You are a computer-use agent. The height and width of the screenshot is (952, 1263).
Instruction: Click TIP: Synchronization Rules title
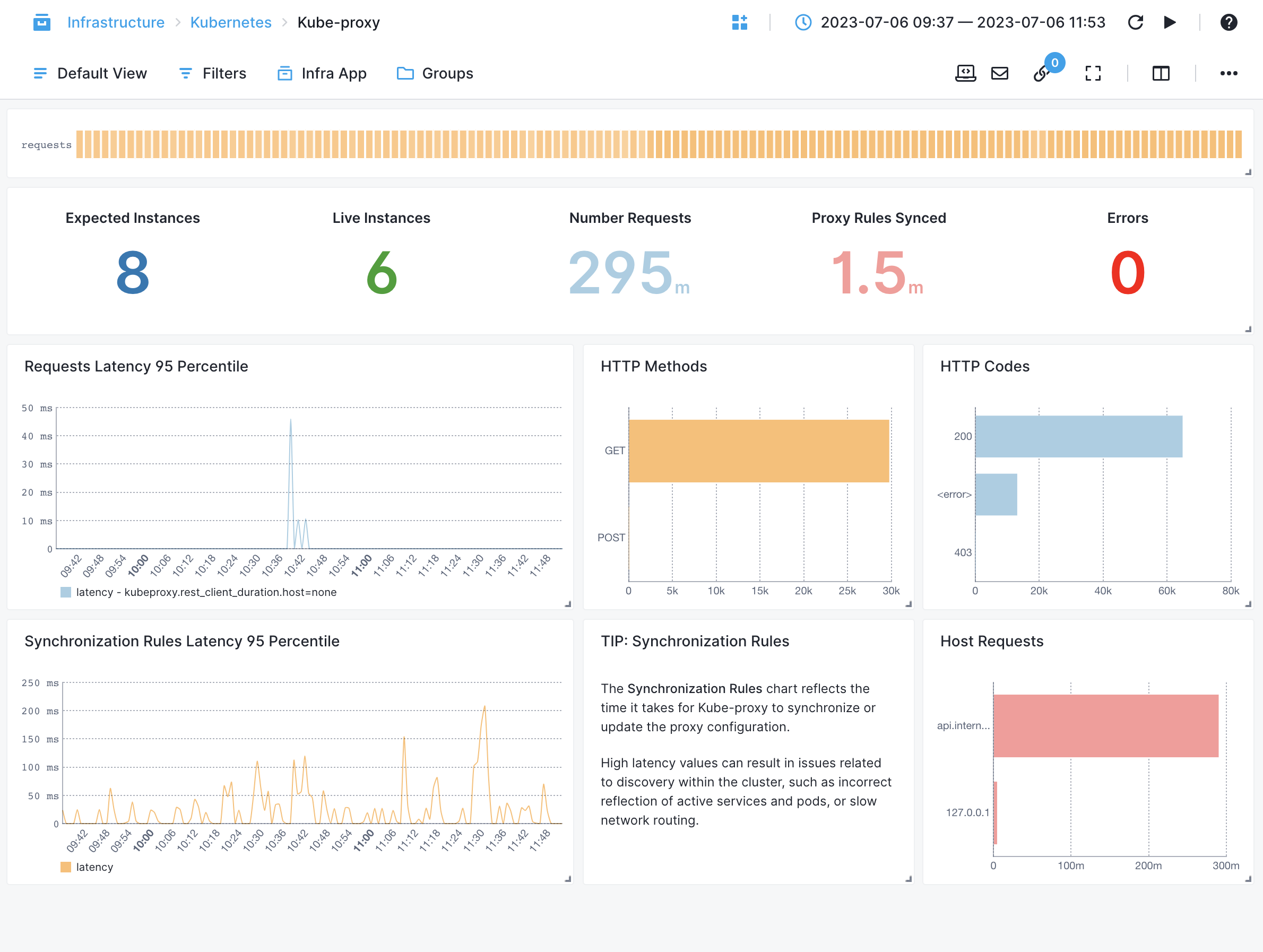pos(695,641)
